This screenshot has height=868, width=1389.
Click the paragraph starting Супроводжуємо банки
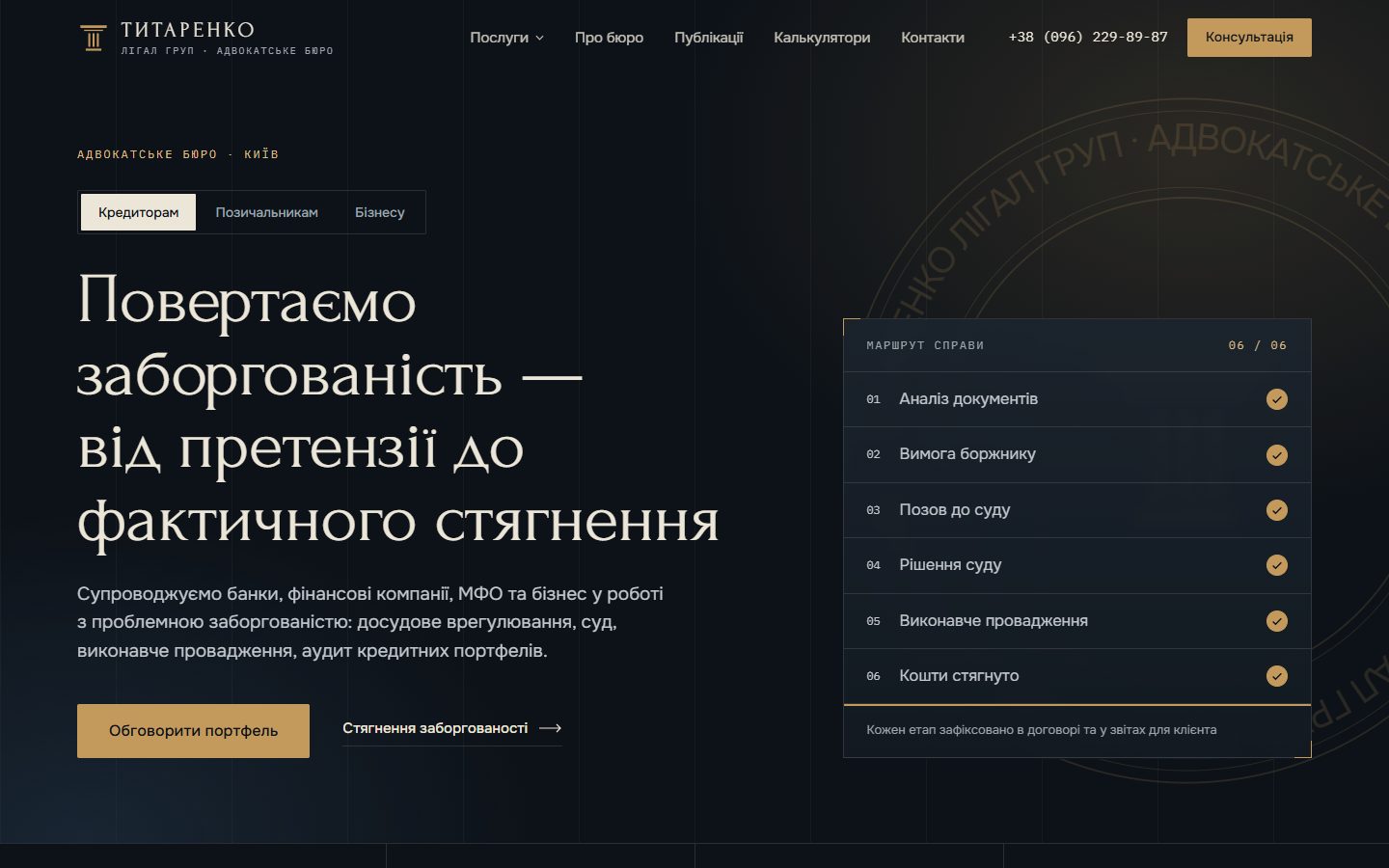pos(370,622)
